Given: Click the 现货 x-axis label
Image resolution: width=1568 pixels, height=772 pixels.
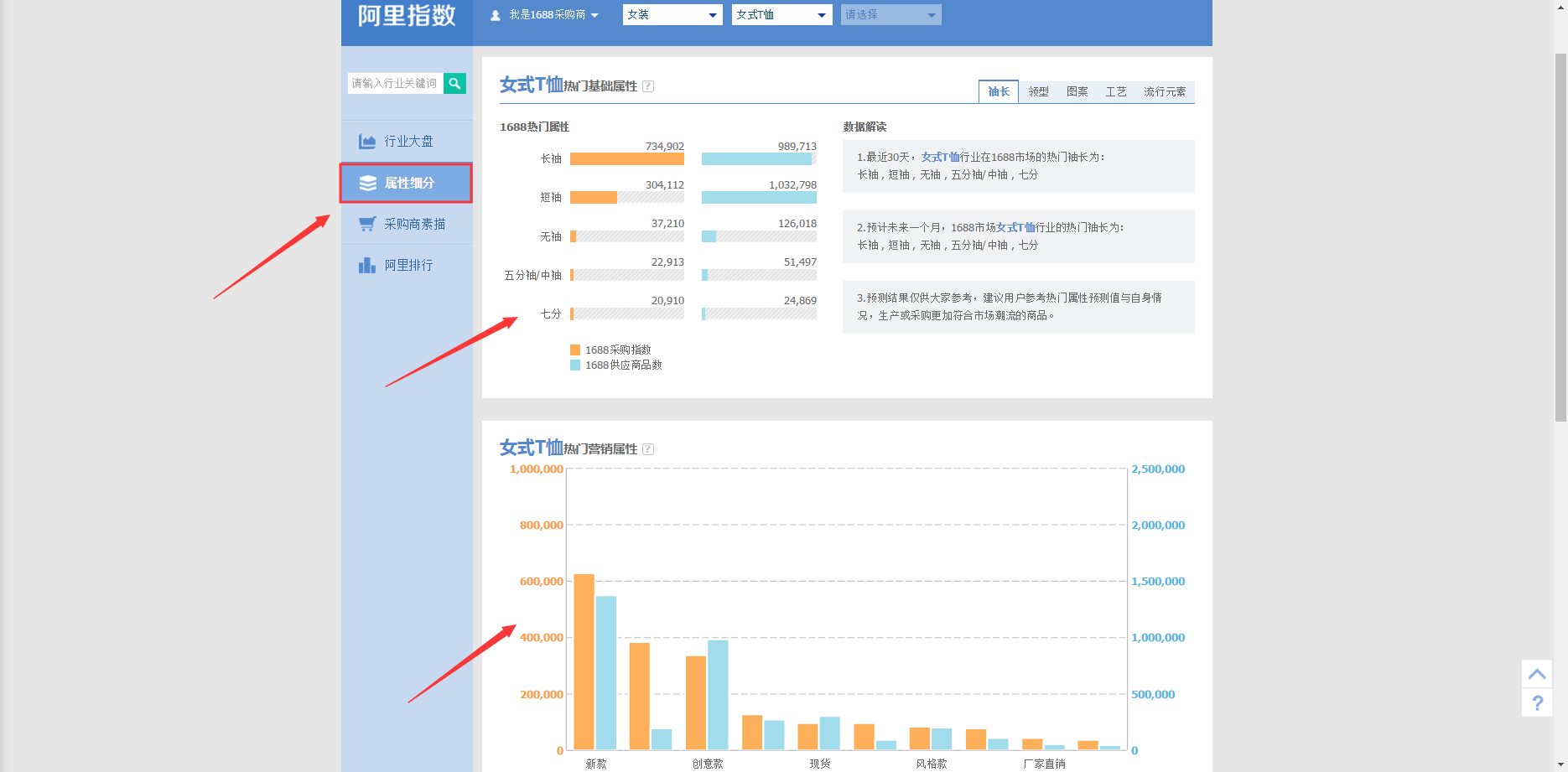Looking at the screenshot, I should pos(820,764).
